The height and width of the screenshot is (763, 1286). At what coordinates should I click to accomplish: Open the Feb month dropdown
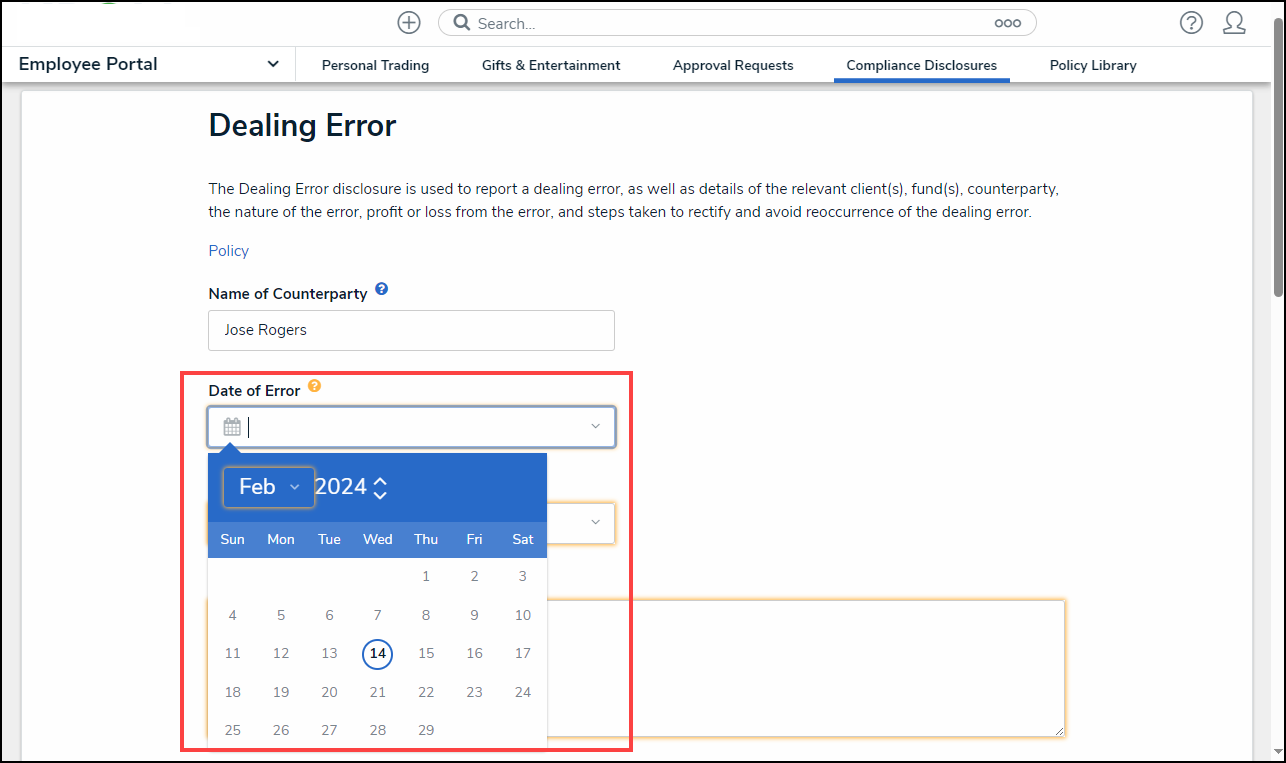click(269, 487)
